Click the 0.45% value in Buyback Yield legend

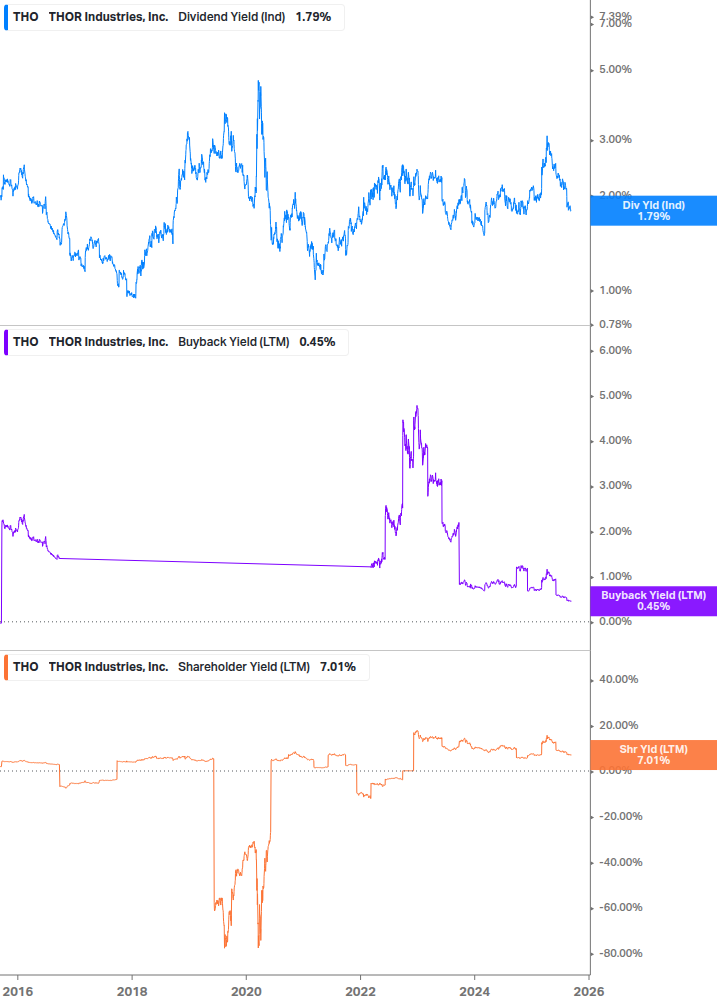point(317,342)
